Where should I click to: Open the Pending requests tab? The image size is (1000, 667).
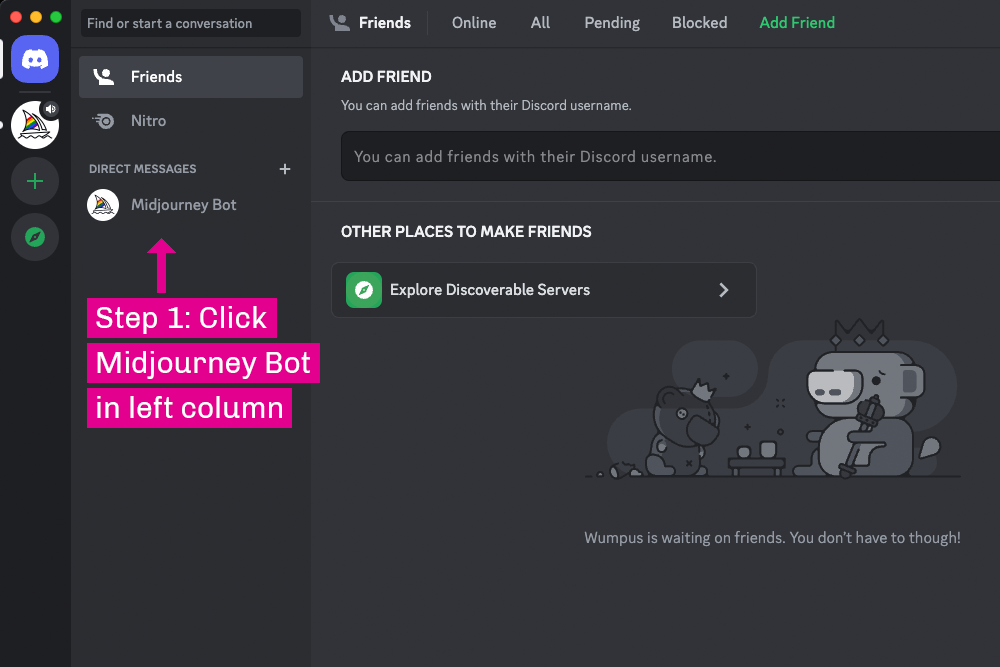[612, 23]
